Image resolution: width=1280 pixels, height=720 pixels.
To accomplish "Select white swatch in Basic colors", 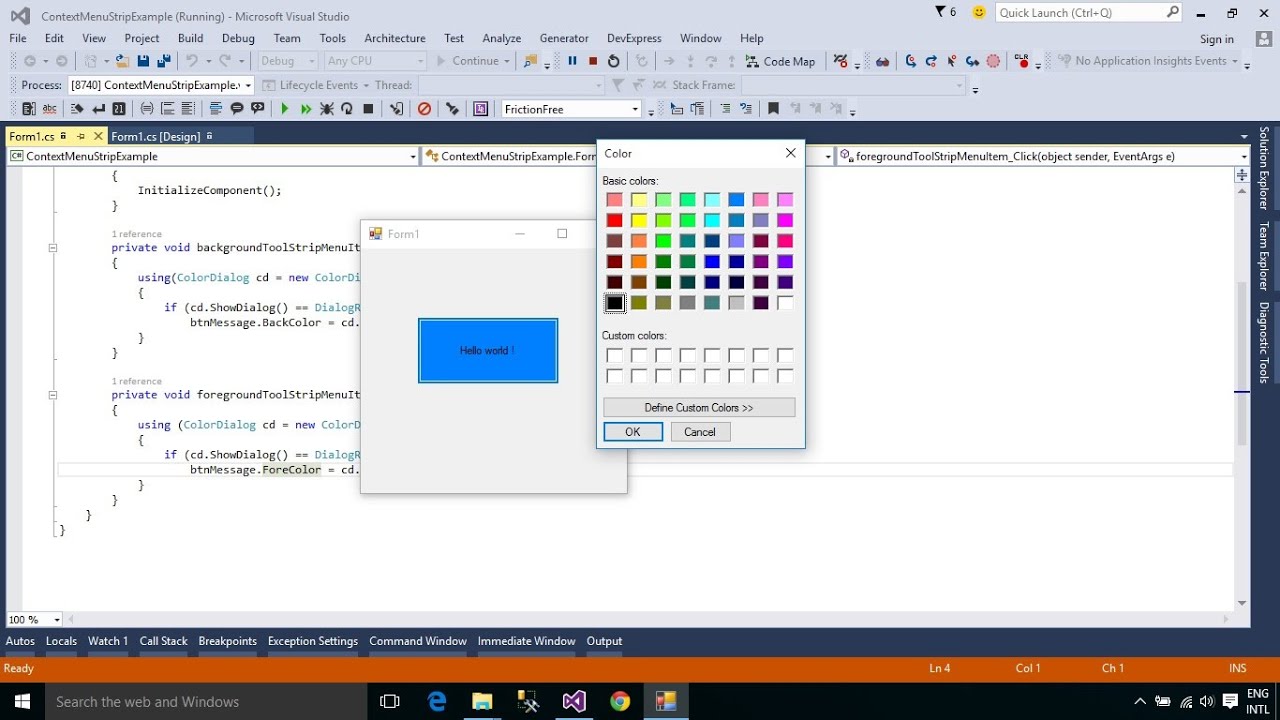I will (x=785, y=303).
